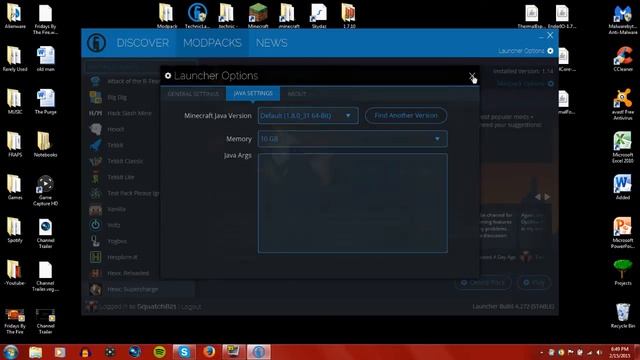Select the Tekkit Classic modpack
Image resolution: width=640 pixels, height=360 pixels.
point(116,161)
